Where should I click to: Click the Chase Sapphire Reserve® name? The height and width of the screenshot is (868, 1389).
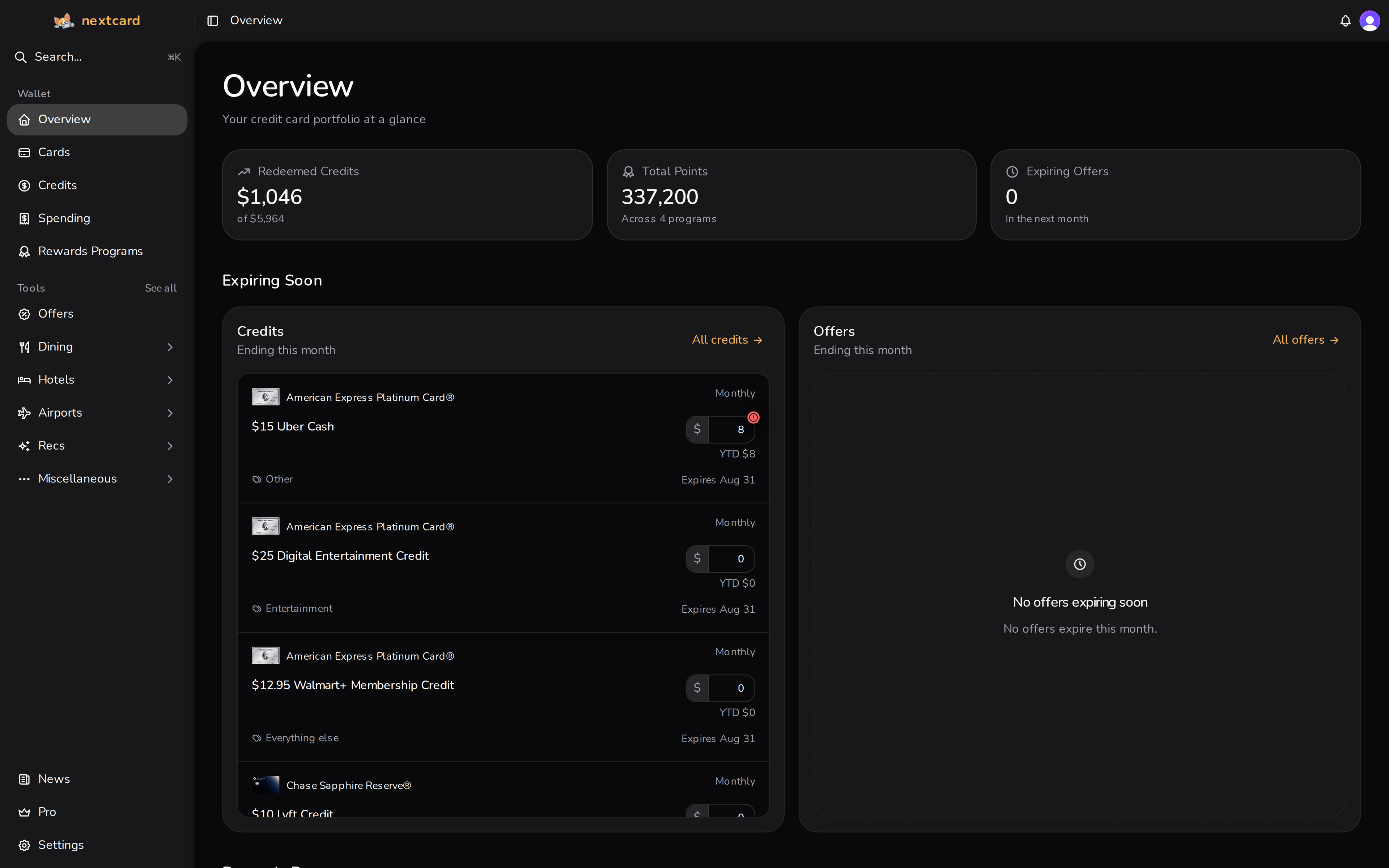pos(349,785)
